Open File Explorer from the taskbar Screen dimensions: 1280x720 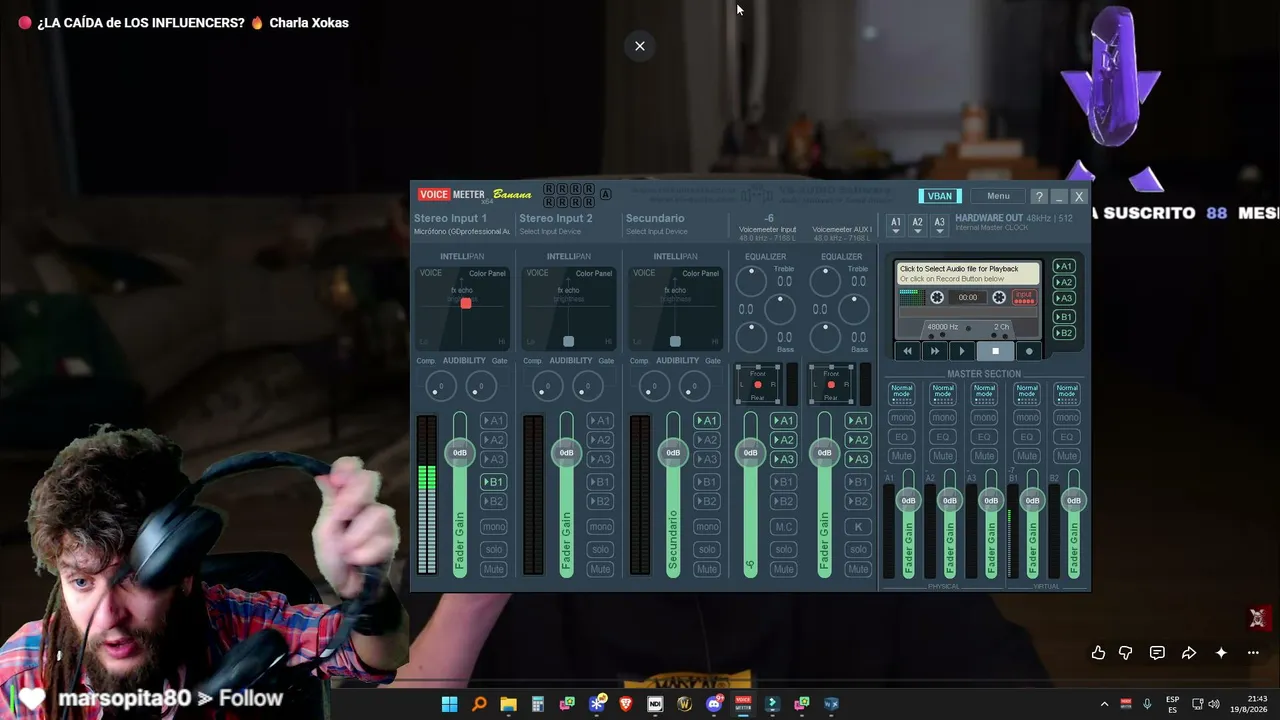[x=508, y=704]
